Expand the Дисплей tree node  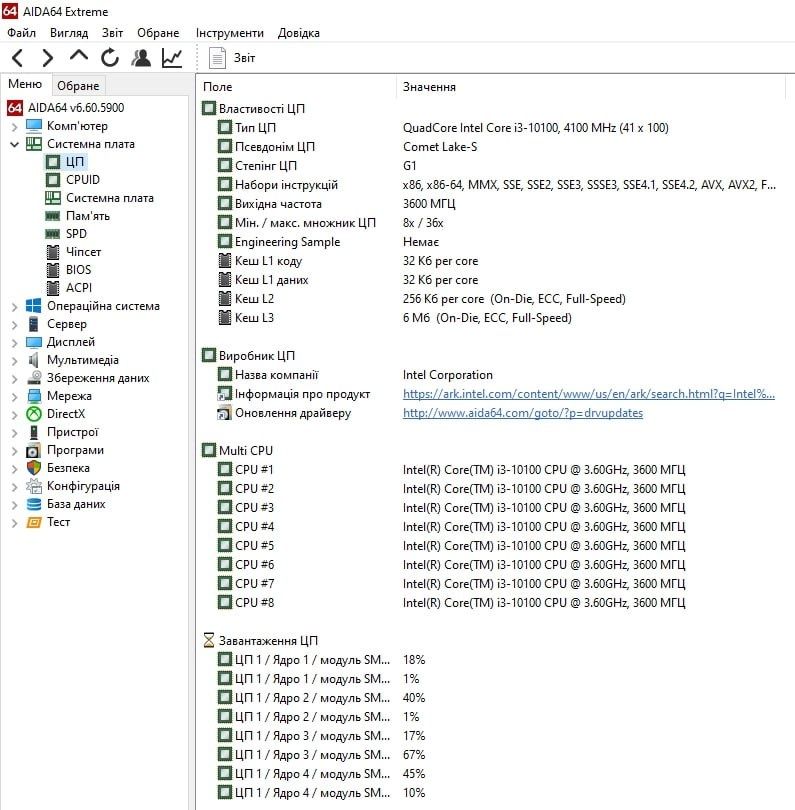[x=14, y=343]
